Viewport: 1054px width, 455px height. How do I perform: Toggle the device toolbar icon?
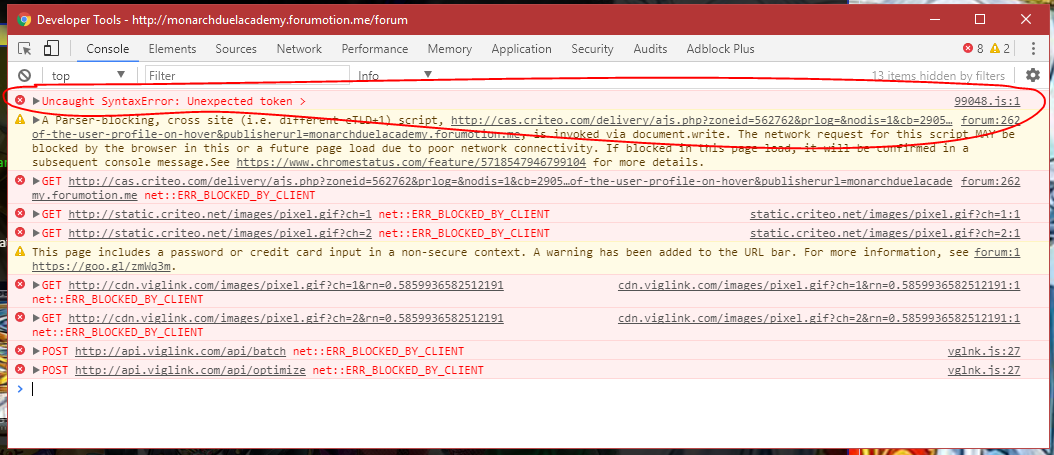[x=51, y=48]
